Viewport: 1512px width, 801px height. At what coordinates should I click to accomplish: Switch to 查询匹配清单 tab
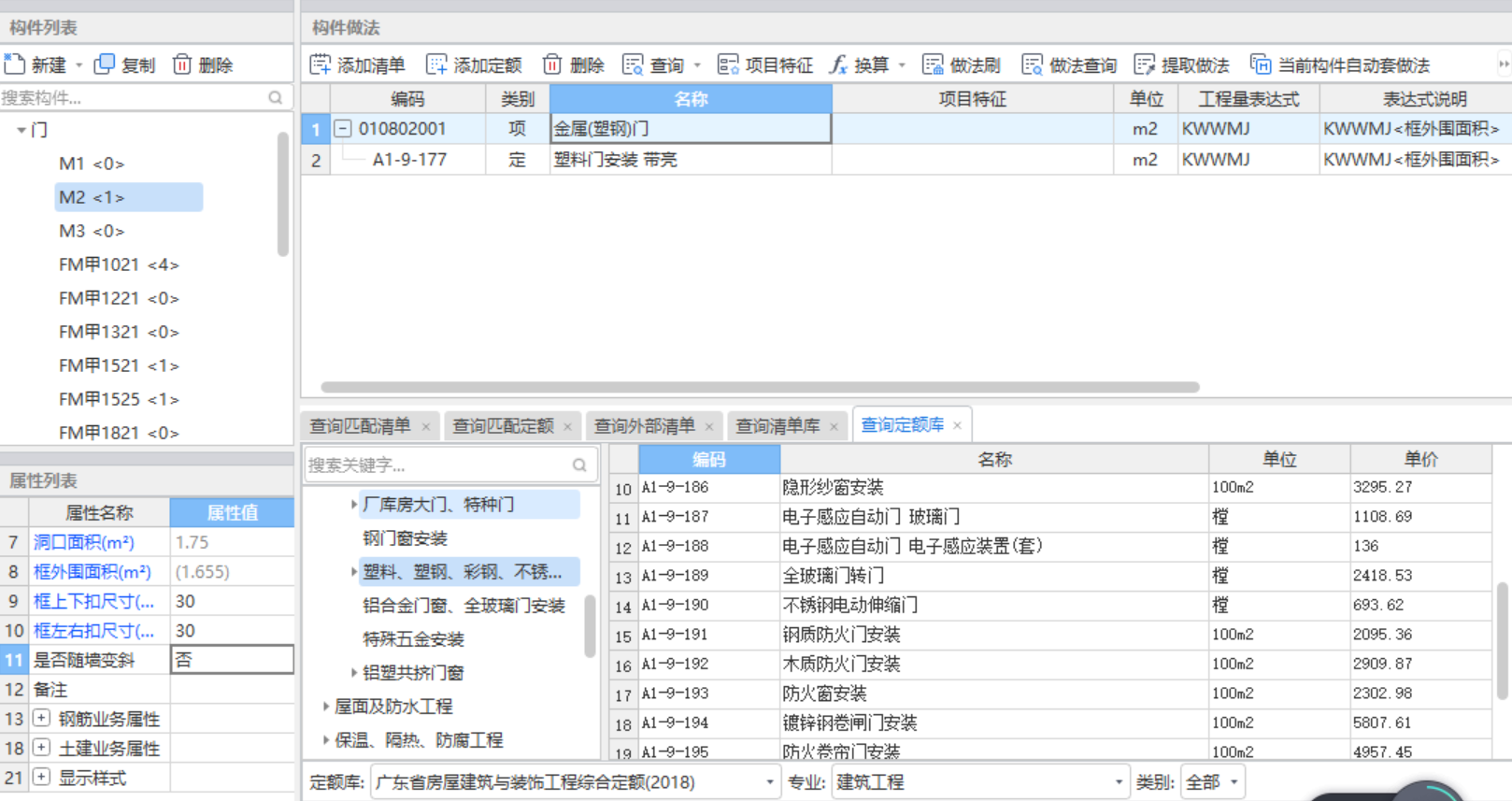click(x=360, y=426)
